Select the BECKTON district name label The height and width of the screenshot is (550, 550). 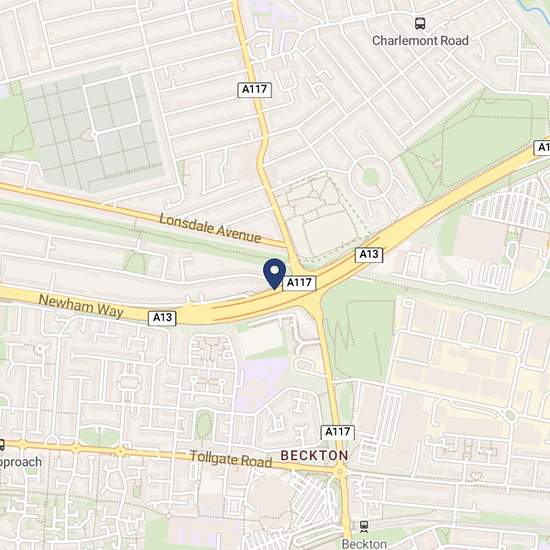pos(314,456)
